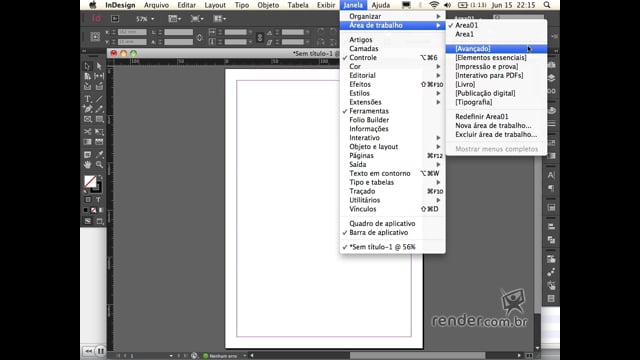Click the Wi-Fi status icon
Screen dimensions: 640x360
click(x=434, y=5)
